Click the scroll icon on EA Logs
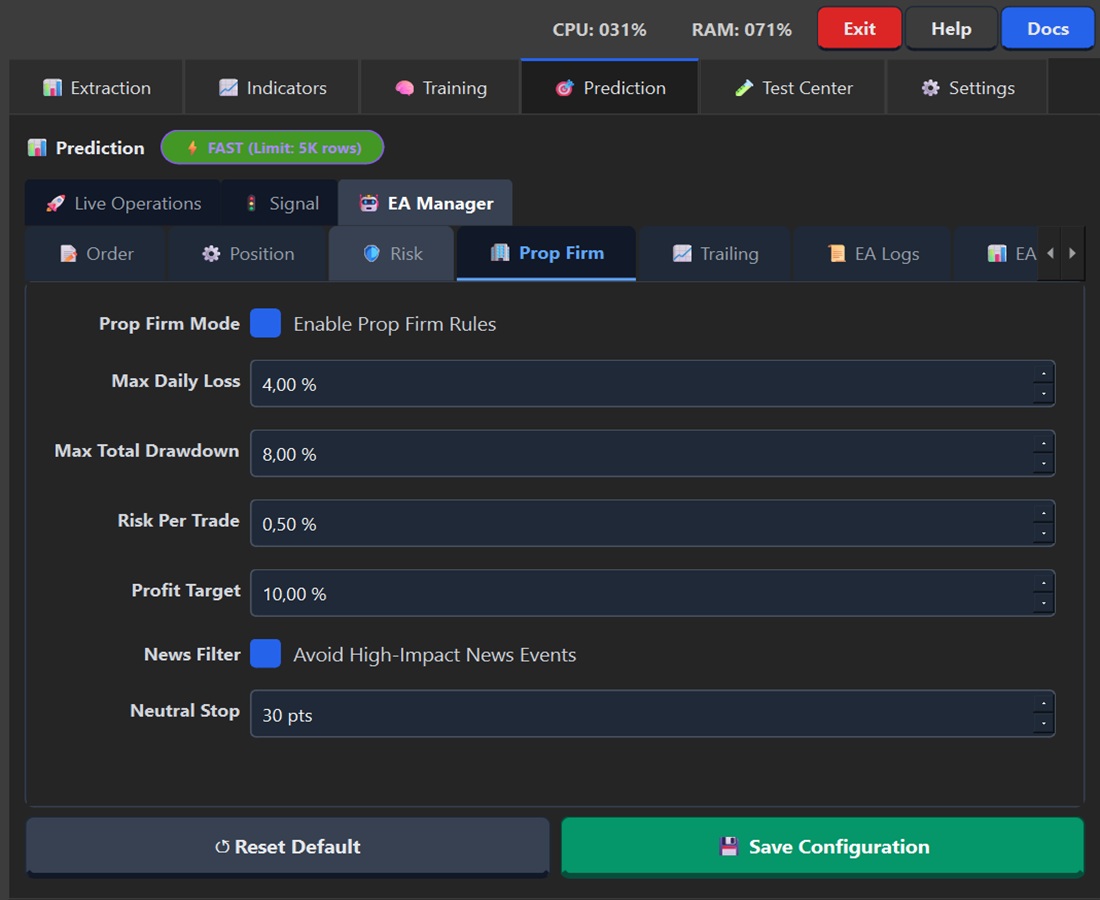Screen dimensions: 1100x900 (836, 254)
